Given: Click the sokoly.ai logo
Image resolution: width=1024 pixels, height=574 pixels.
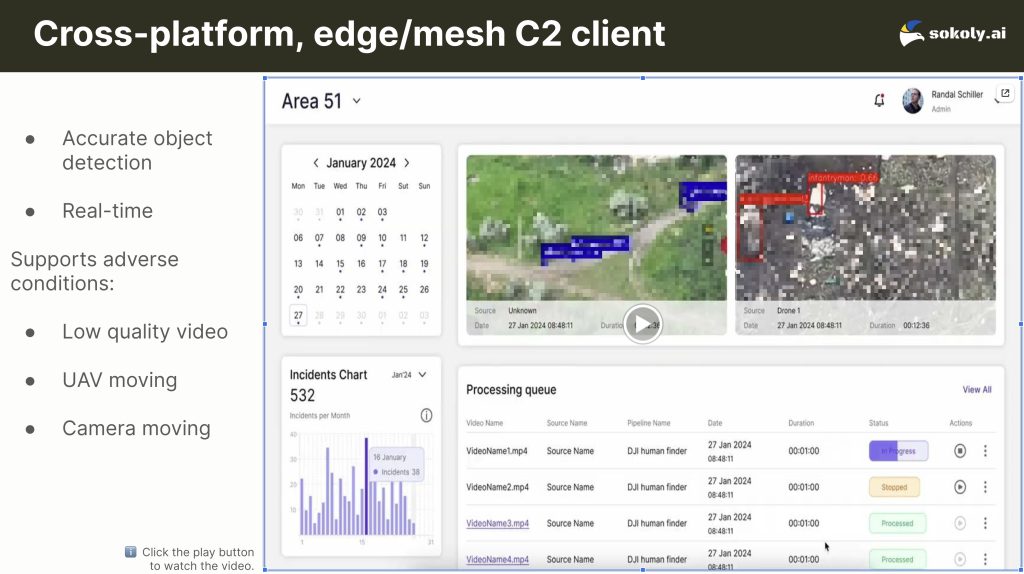Looking at the screenshot, I should (x=953, y=33).
